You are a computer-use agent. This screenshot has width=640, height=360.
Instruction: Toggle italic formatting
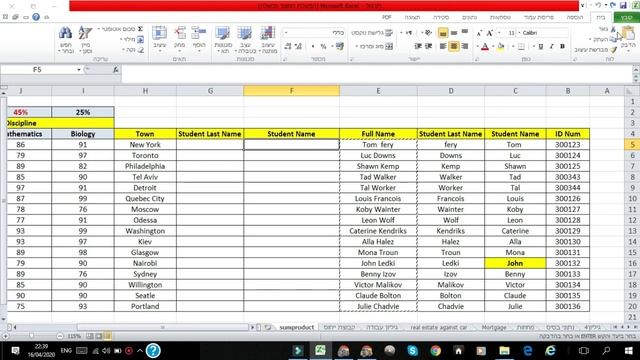pos(552,46)
